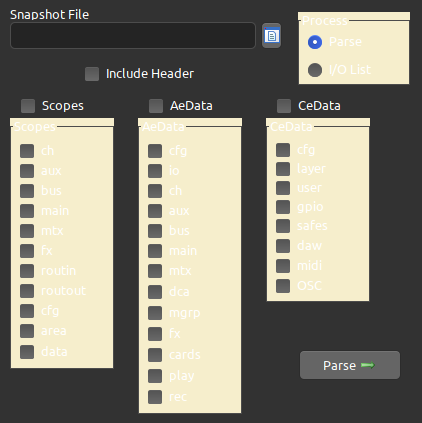Image resolution: width=422 pixels, height=423 pixels.
Task: Check OSC in the CeData group
Action: (x=283, y=286)
